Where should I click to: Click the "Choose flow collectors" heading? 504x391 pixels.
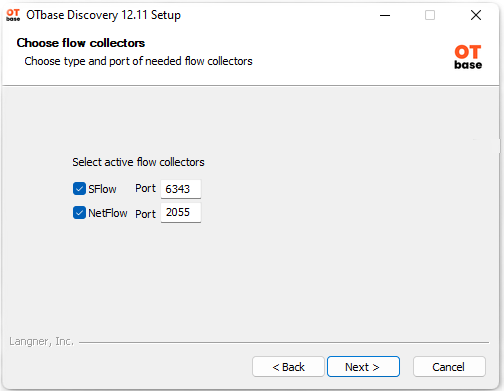click(81, 43)
